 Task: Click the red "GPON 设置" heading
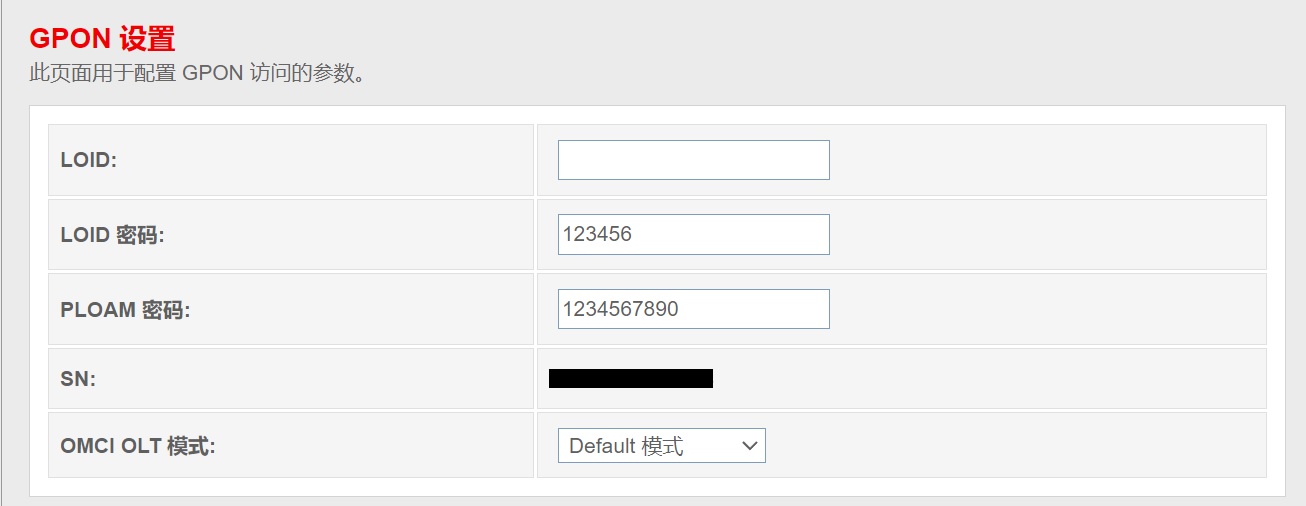[x=102, y=39]
